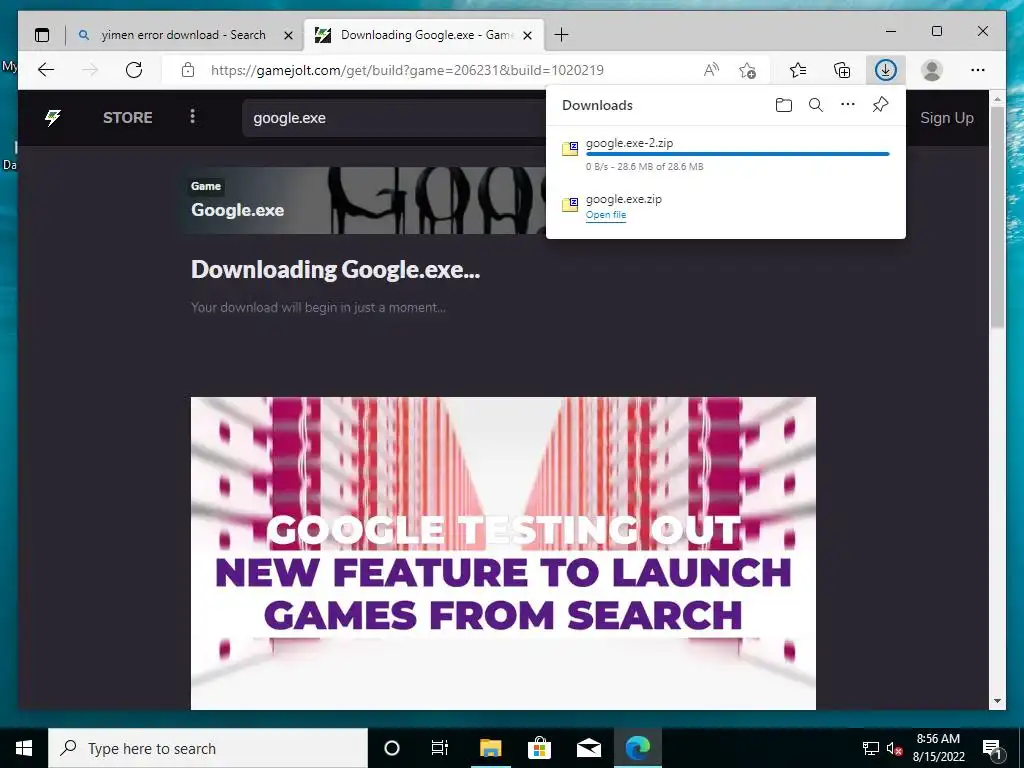Image resolution: width=1024 pixels, height=768 pixels.
Task: Open the Game Jolt three-dot menu
Action: [x=192, y=116]
